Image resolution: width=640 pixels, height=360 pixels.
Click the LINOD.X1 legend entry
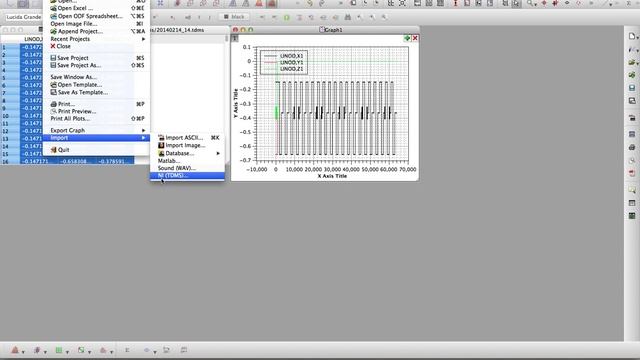click(x=291, y=56)
